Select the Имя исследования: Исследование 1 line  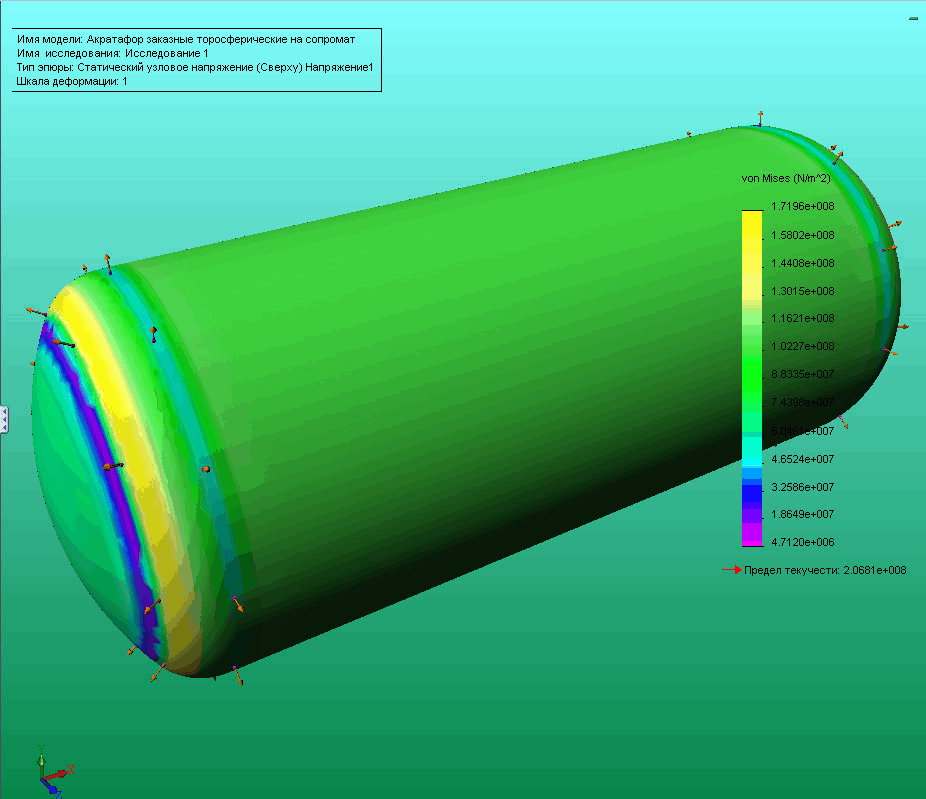(112, 53)
